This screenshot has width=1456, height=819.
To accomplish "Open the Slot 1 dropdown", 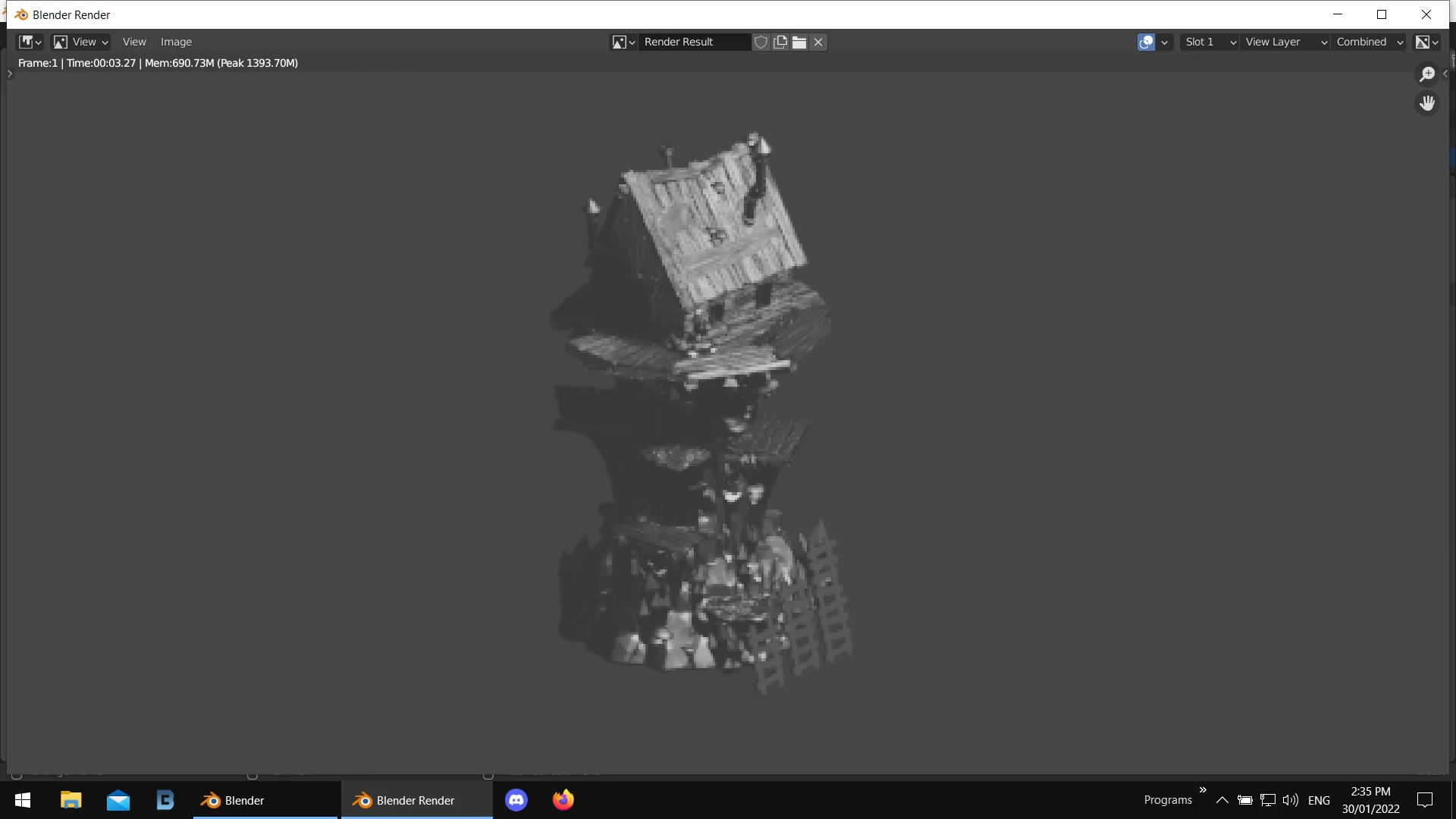I will point(1210,42).
